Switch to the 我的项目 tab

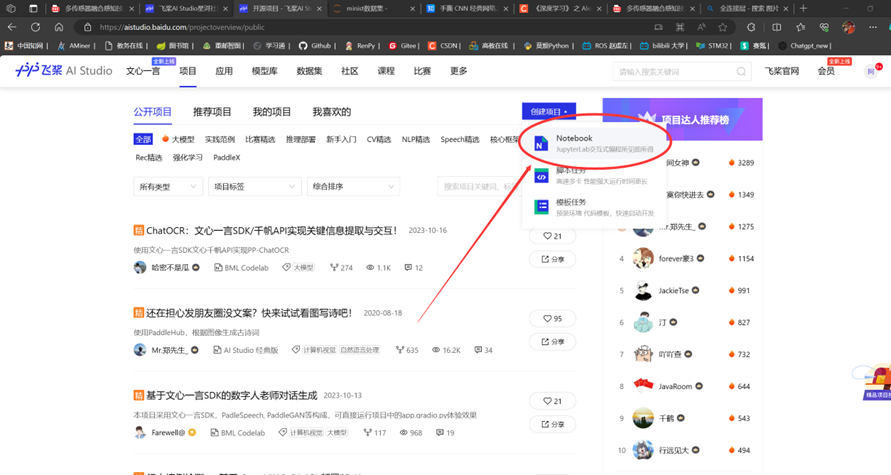[x=272, y=112]
